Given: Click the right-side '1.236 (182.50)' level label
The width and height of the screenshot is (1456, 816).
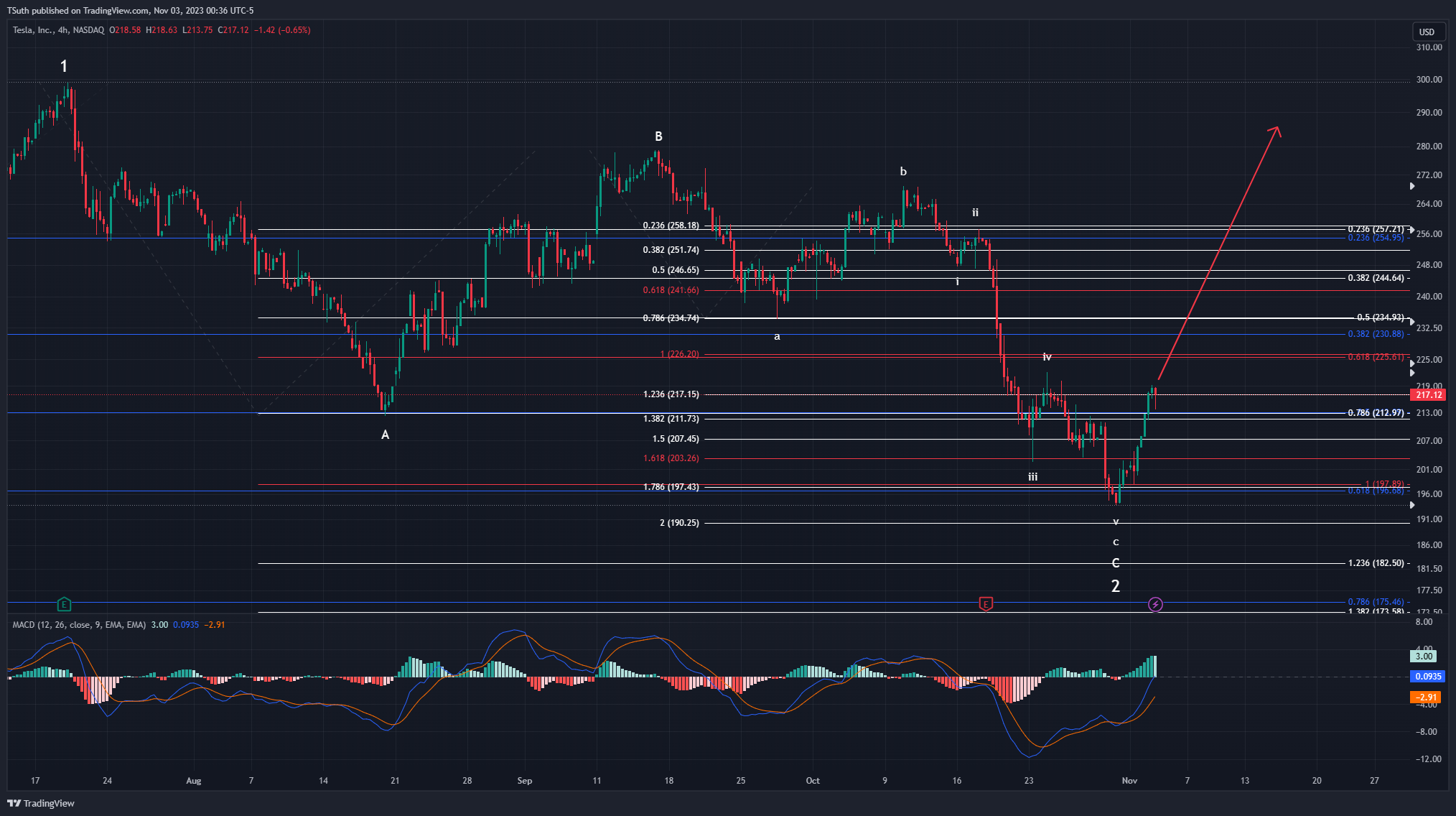Looking at the screenshot, I should [1376, 563].
